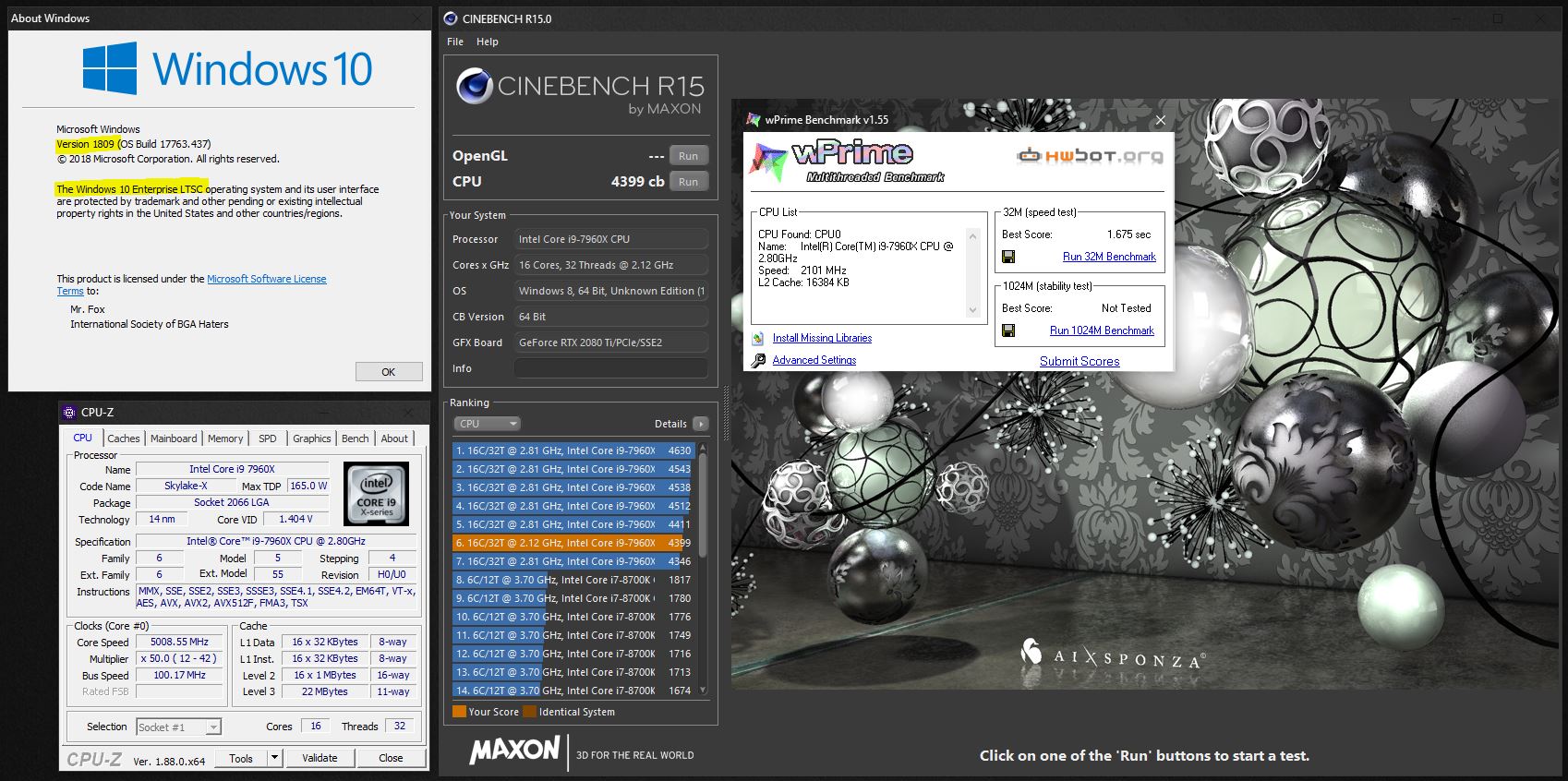Click the Run 32M Benchmark link
Screen dimensions: 1568x781
click(1109, 257)
